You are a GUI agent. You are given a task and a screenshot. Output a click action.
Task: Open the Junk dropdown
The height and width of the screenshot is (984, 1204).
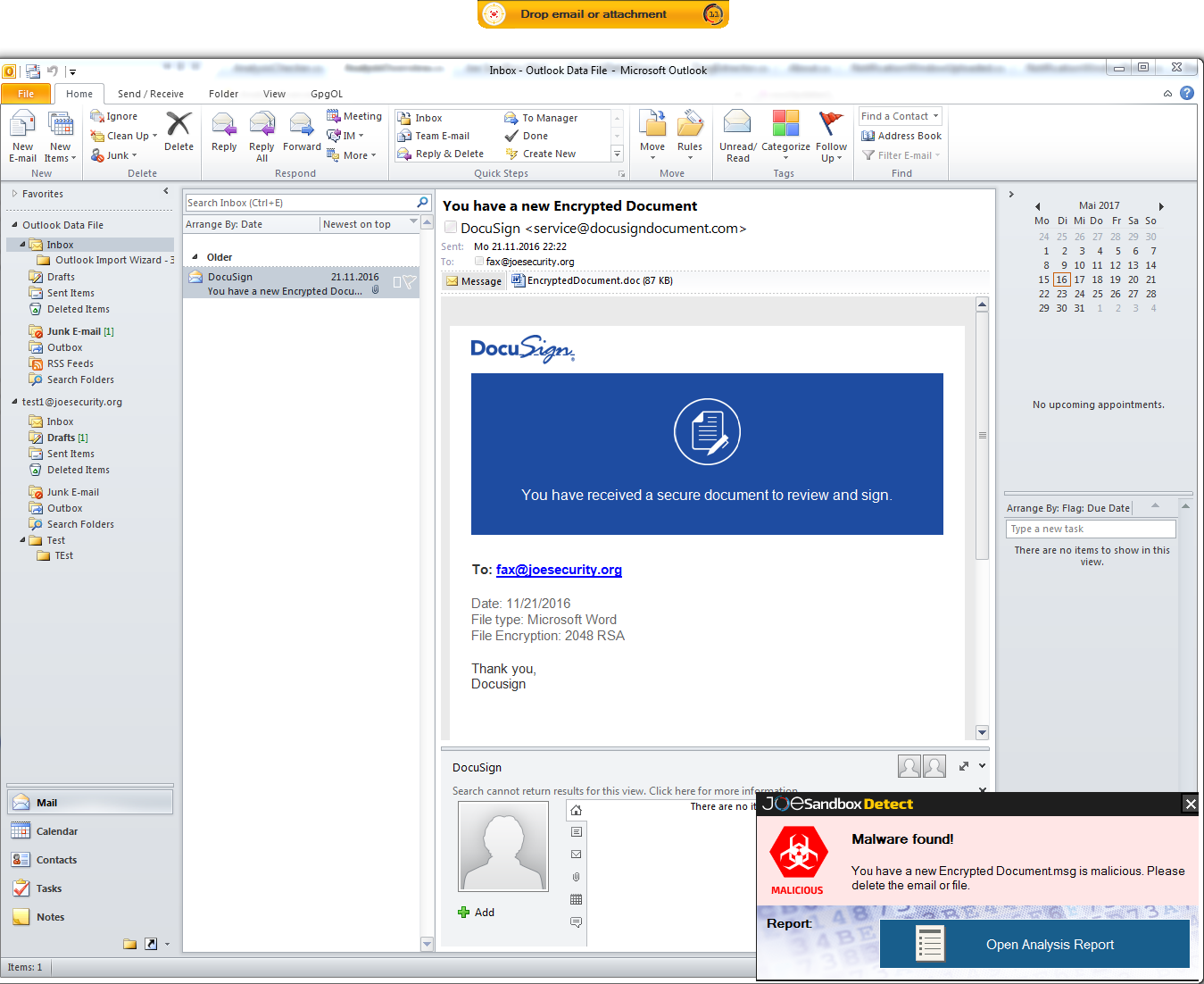point(114,155)
